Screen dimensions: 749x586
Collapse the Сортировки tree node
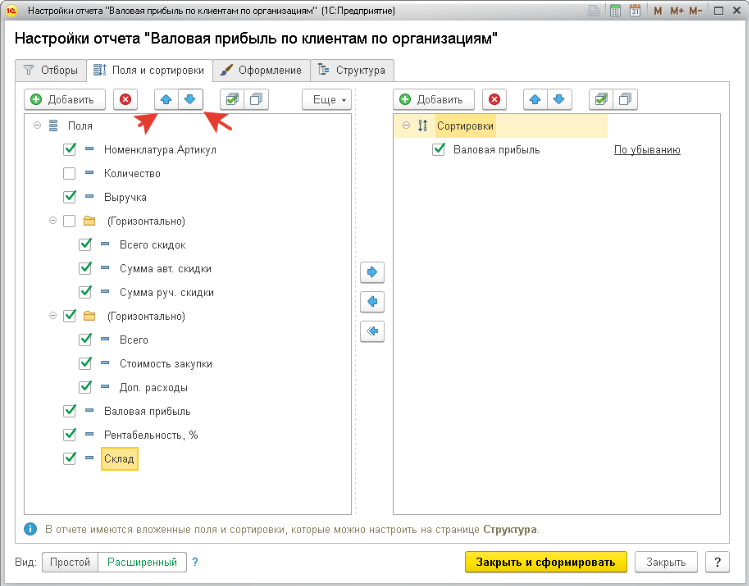coord(406,126)
